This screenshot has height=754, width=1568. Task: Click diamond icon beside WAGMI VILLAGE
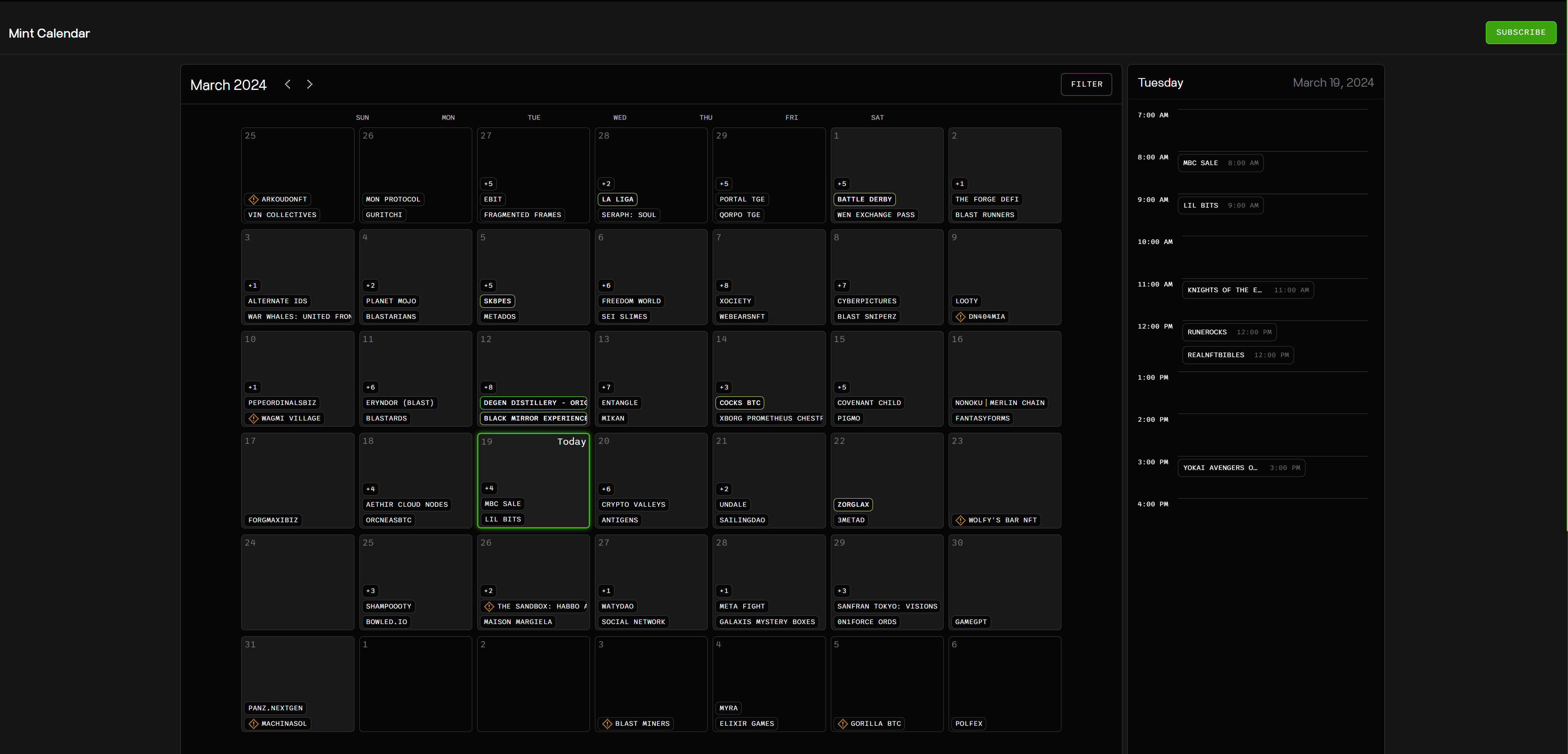coord(254,419)
